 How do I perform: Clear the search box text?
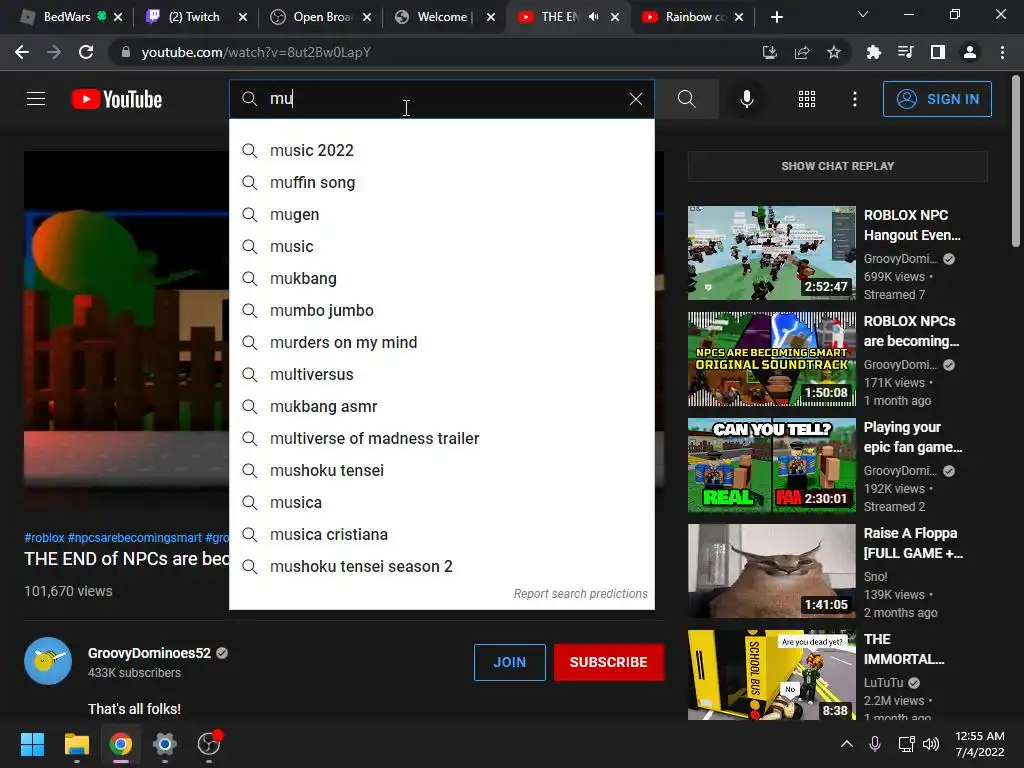coord(635,99)
